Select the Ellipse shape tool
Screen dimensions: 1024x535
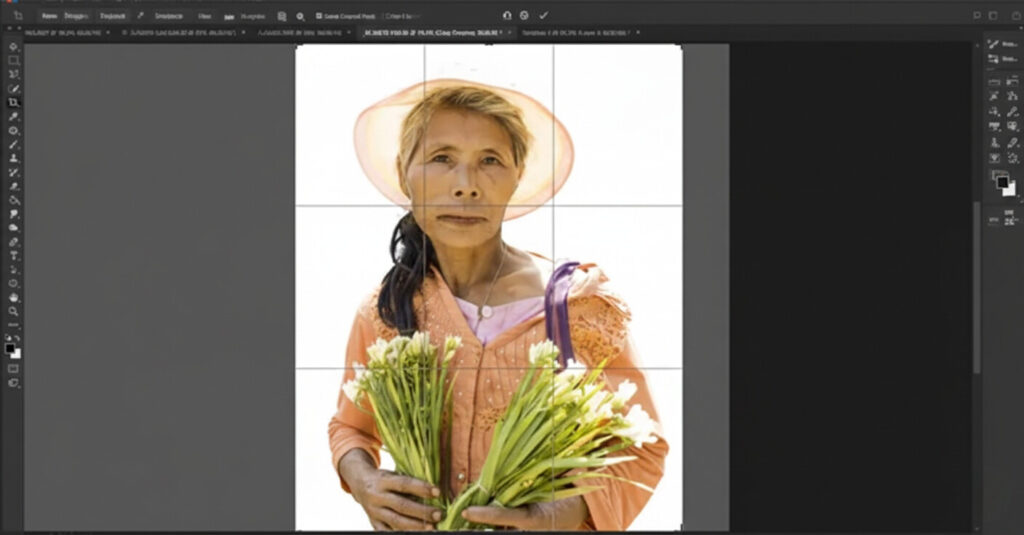[13, 284]
